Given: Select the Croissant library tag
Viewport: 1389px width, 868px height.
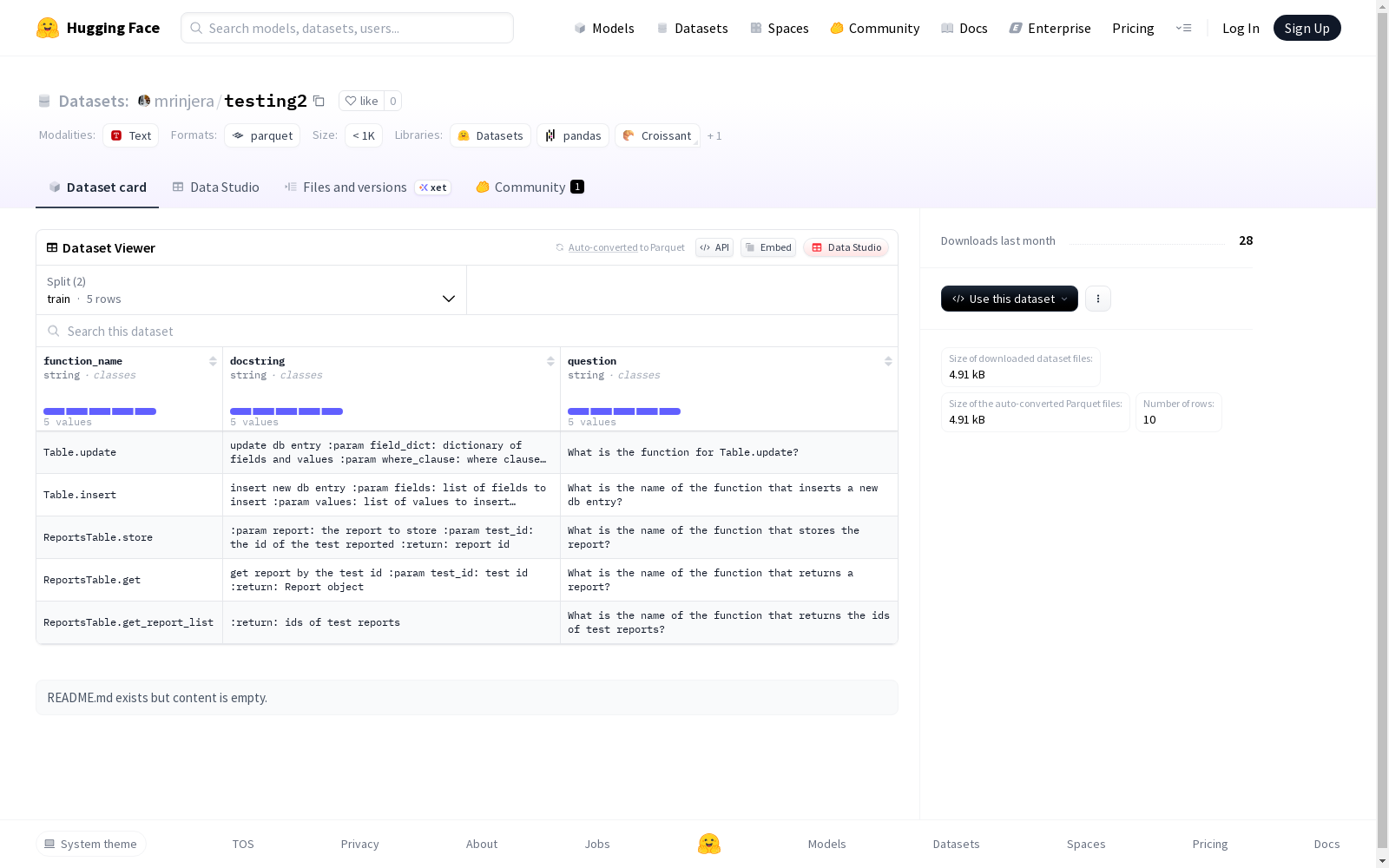Looking at the screenshot, I should [x=657, y=135].
